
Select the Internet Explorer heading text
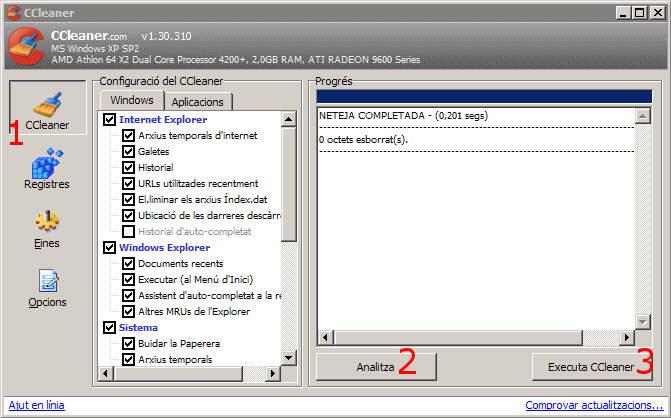[x=163, y=119]
